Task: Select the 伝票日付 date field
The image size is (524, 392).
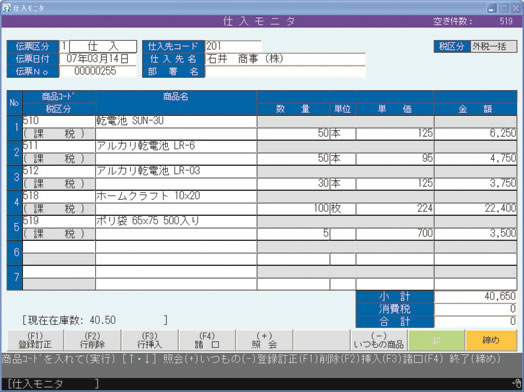Action: (98, 59)
